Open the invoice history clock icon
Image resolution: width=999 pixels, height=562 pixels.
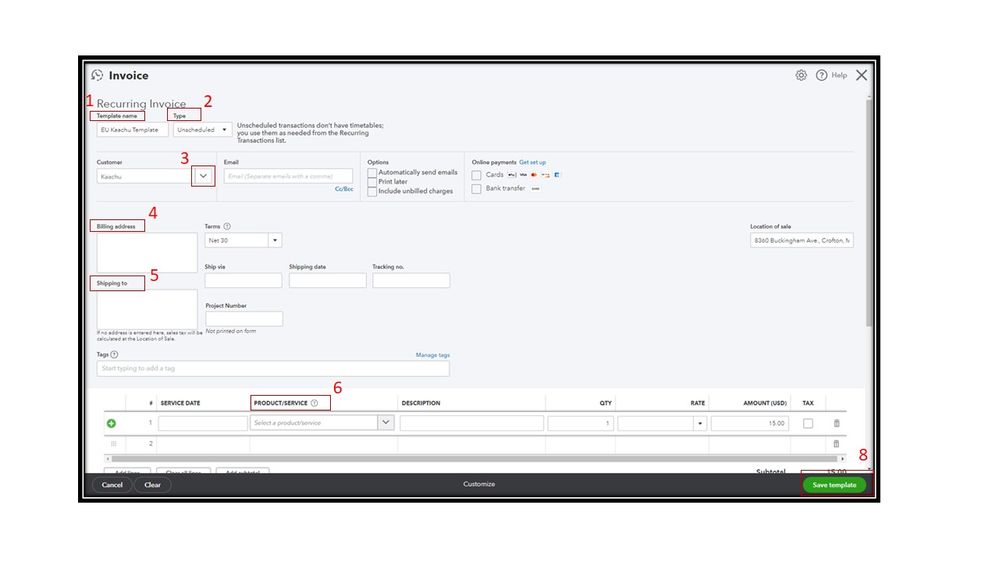click(97, 75)
